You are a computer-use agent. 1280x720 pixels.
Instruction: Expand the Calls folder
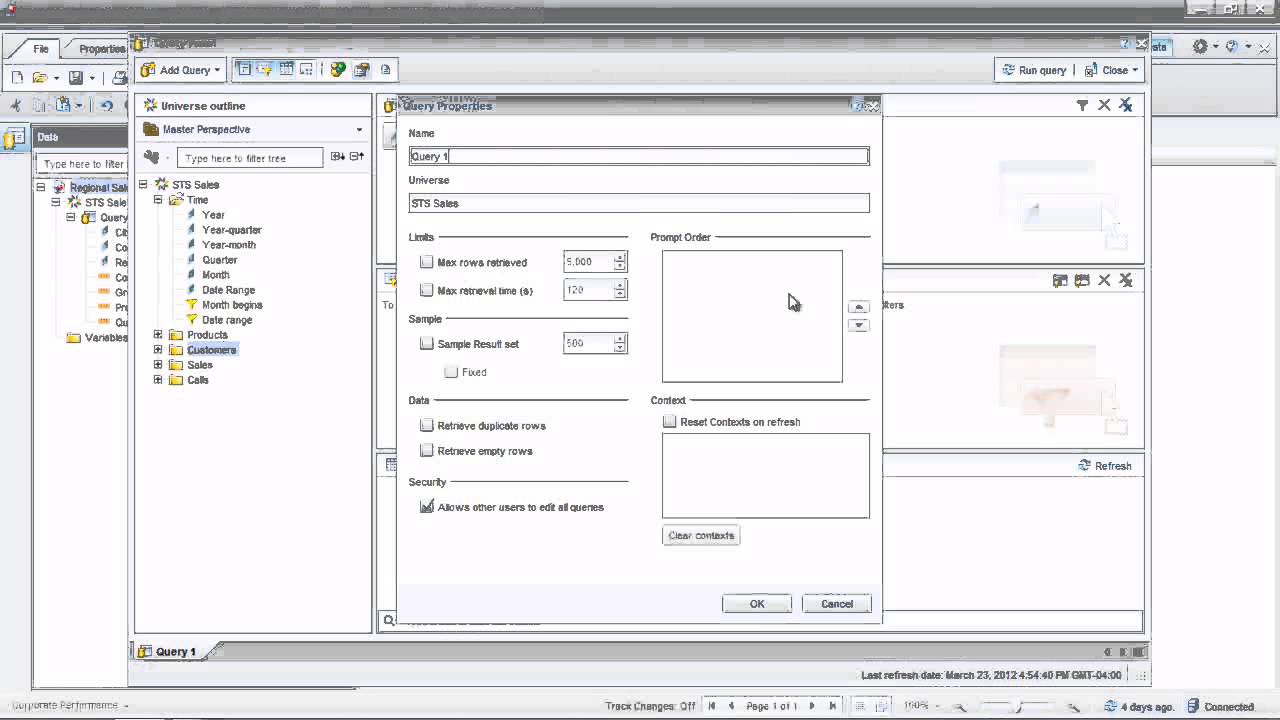coord(157,380)
